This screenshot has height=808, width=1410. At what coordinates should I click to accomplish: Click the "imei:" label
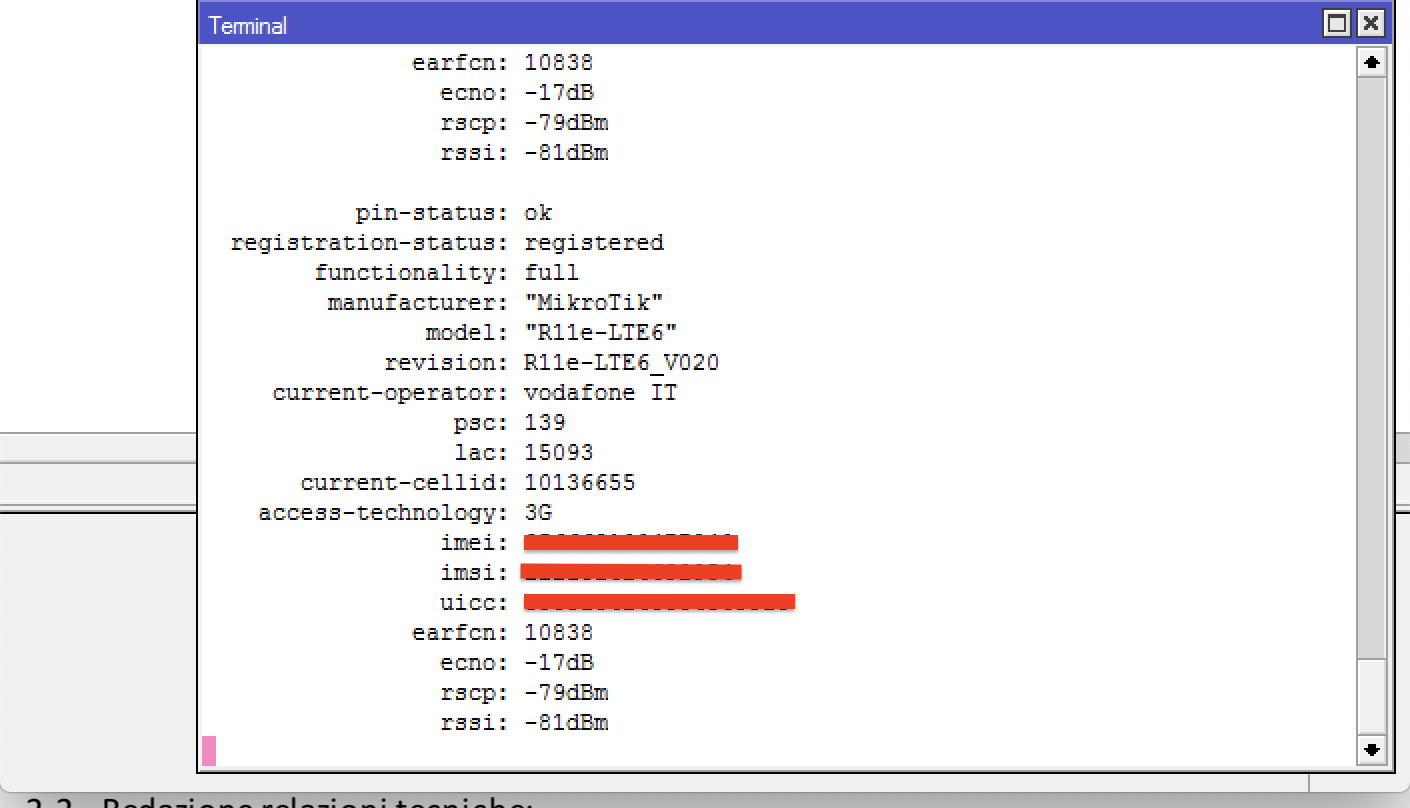pos(475,543)
